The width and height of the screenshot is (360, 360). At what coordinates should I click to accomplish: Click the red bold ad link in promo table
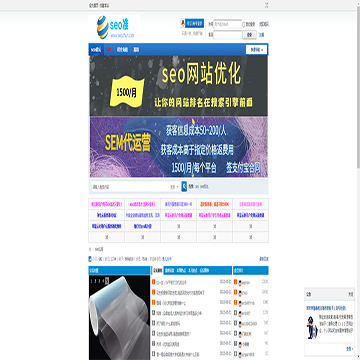tap(214, 204)
